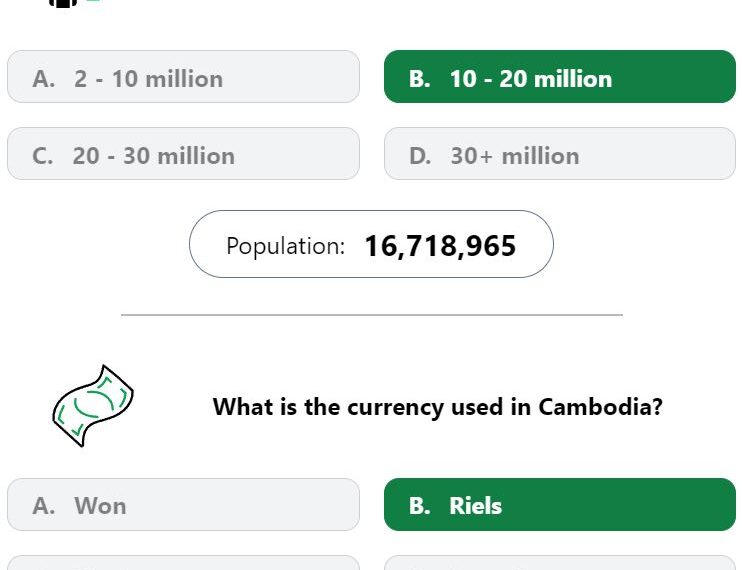Click the 'Population:' label text
The height and width of the screenshot is (570, 742).
pyautogui.click(x=285, y=246)
